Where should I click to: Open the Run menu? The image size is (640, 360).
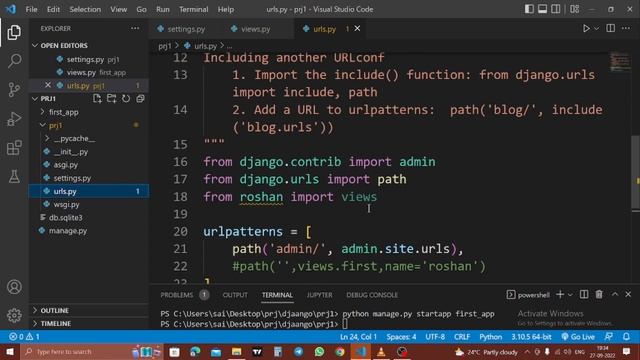coord(163,9)
